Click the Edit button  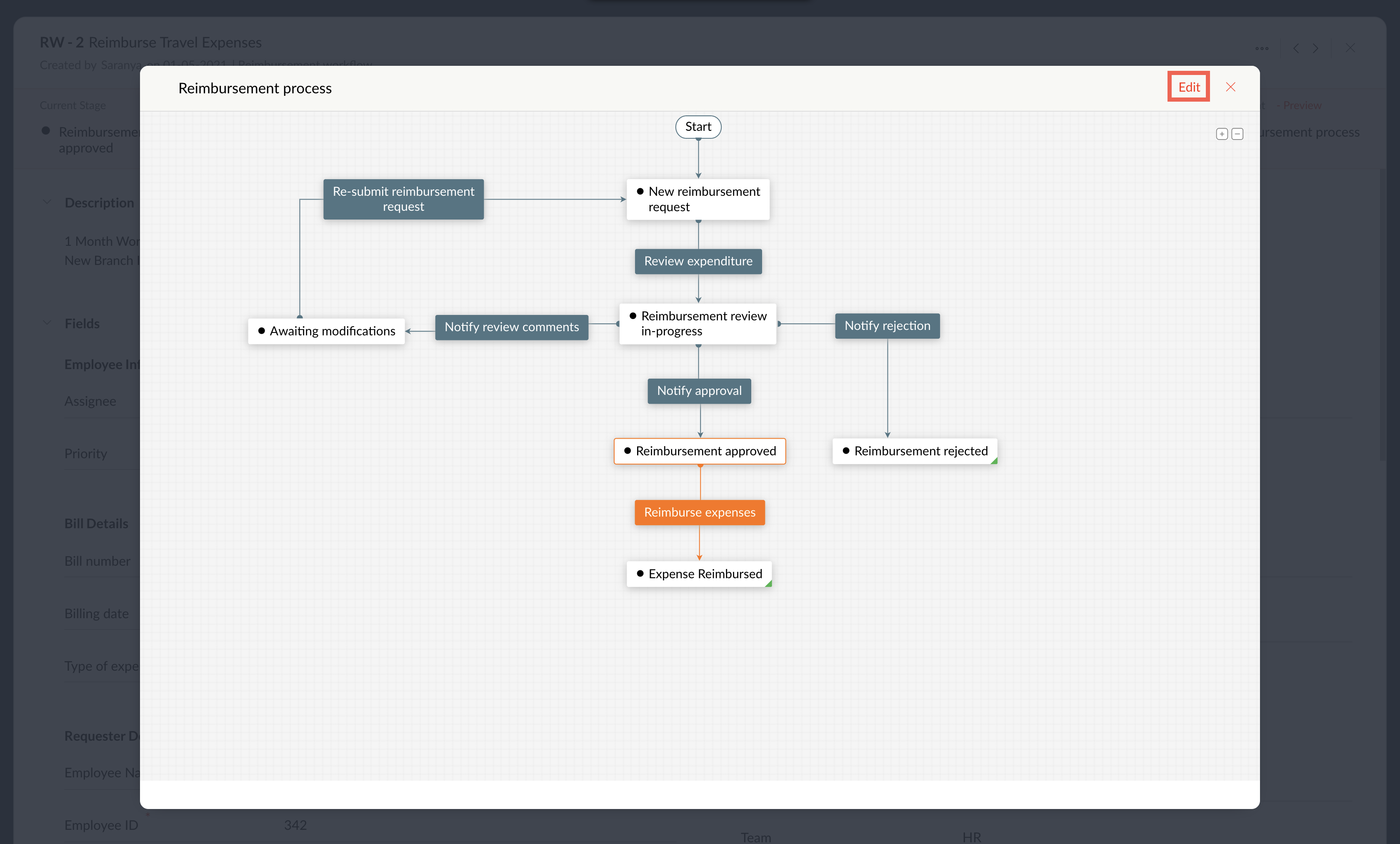point(1189,87)
